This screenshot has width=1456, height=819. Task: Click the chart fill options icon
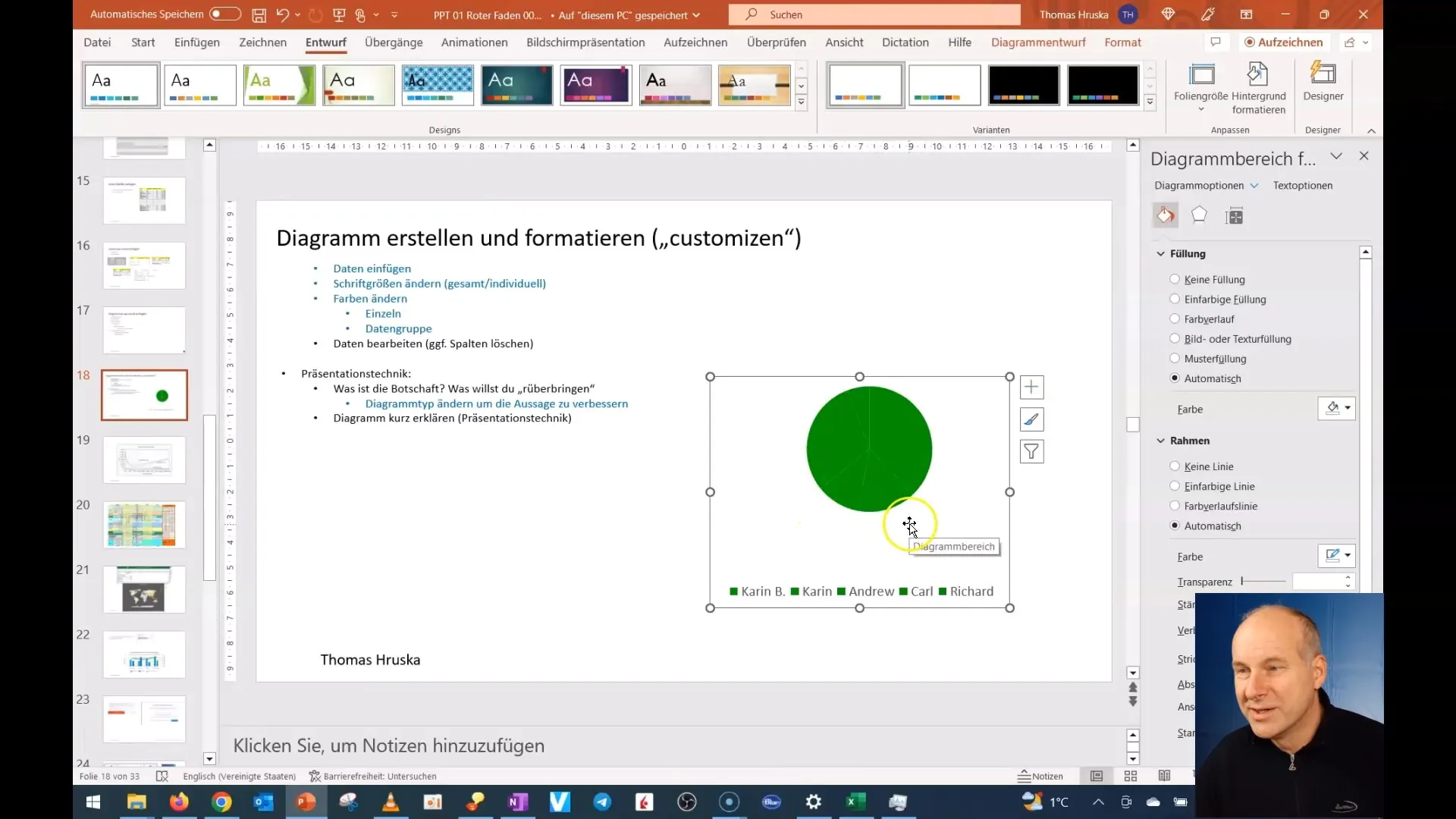[x=1165, y=215]
